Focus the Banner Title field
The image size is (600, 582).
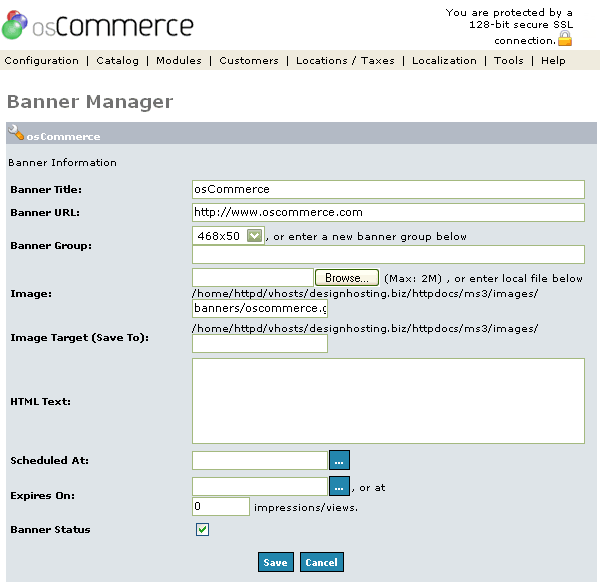point(388,189)
